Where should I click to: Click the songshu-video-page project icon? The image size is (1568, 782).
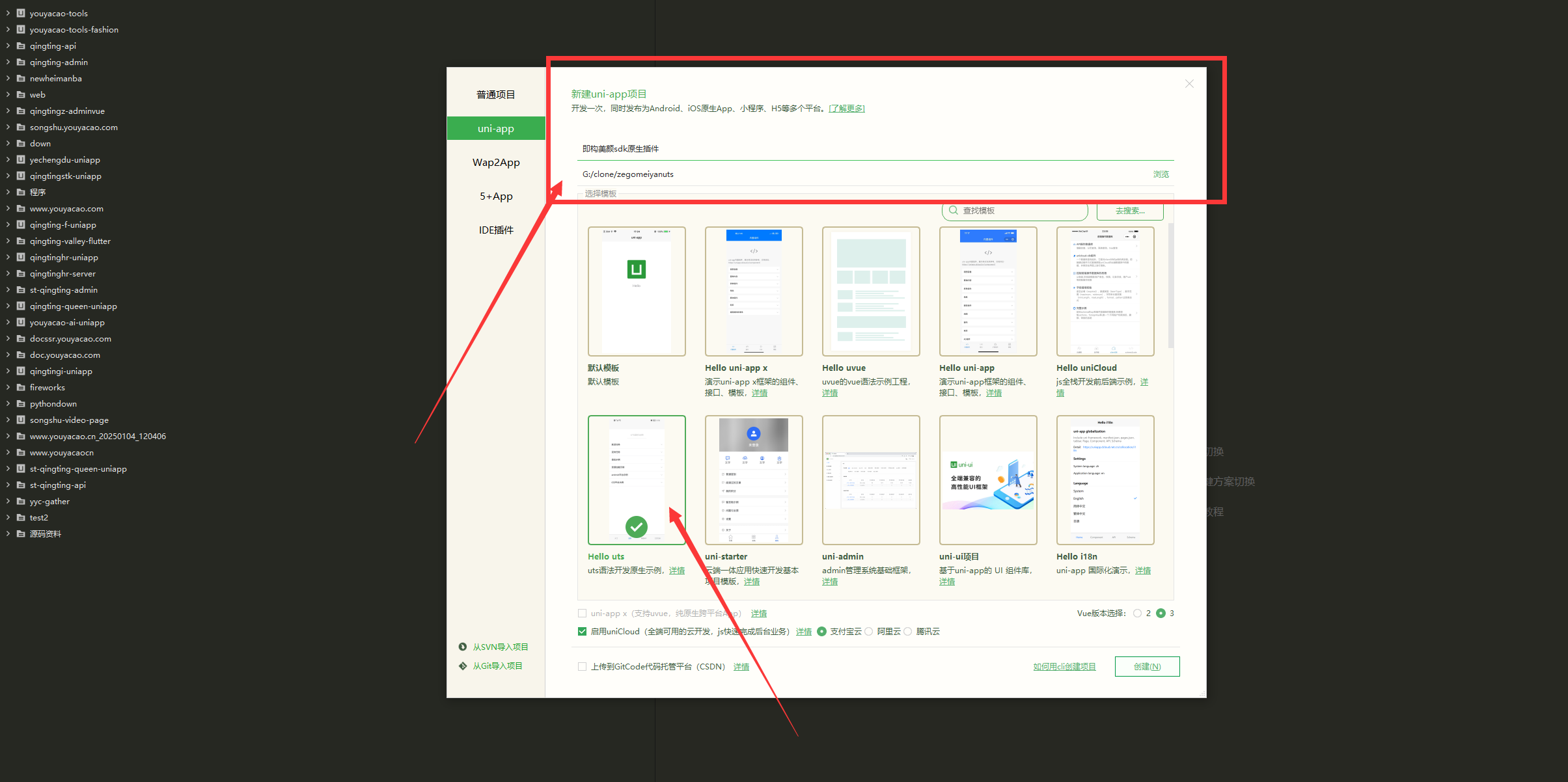click(21, 420)
